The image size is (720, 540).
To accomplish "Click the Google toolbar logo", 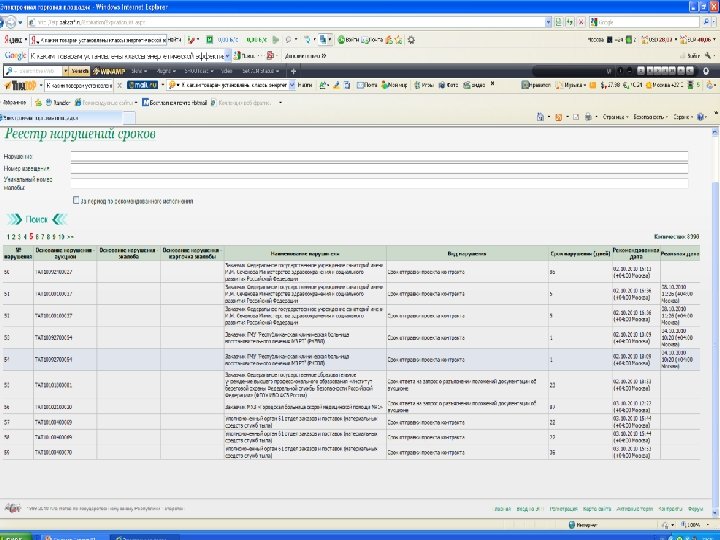I will (x=15, y=55).
